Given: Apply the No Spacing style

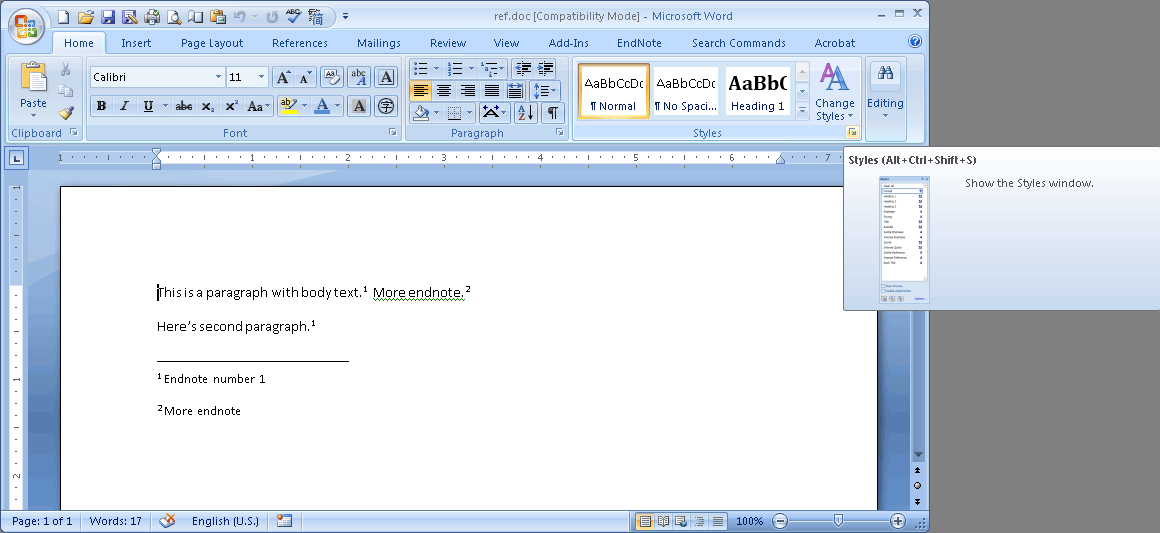Looking at the screenshot, I should 685,90.
